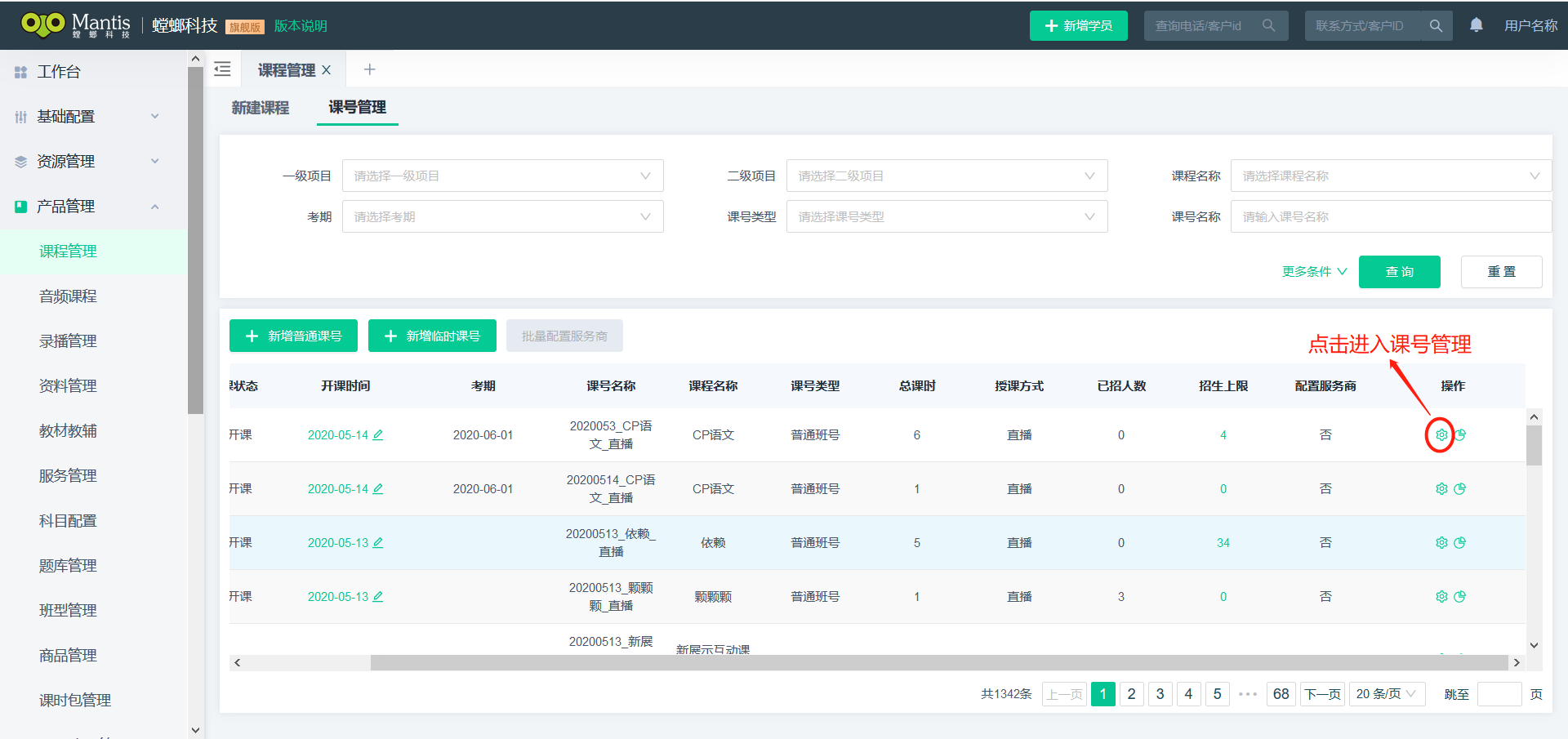Expand 基础配置 sidebar menu
The image size is (1568, 739).
(x=93, y=117)
